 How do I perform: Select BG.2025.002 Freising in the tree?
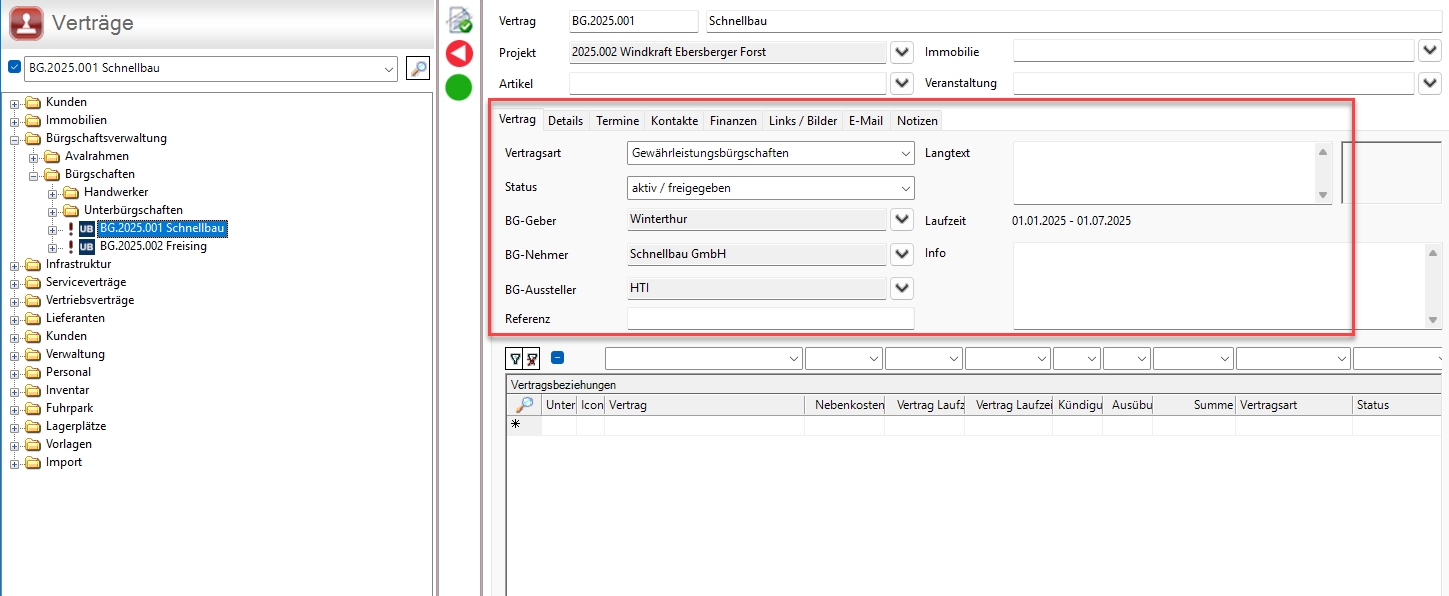click(153, 247)
